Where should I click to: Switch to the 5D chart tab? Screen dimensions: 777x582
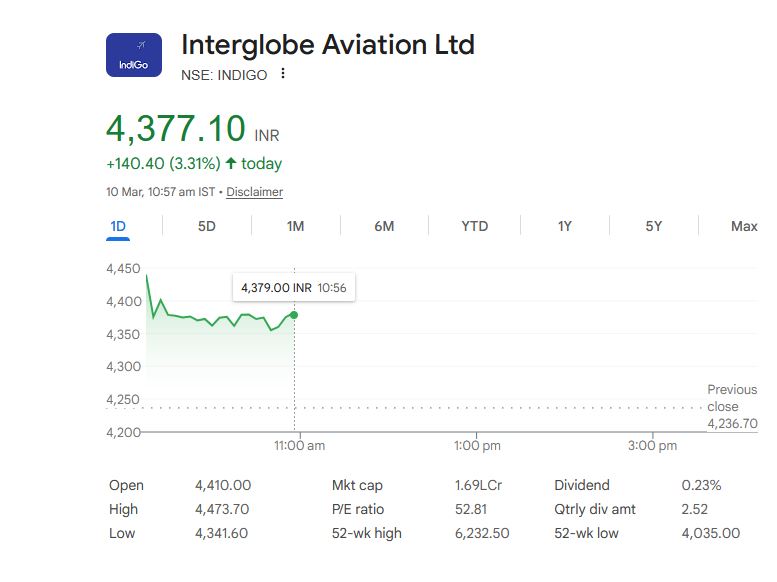[206, 226]
